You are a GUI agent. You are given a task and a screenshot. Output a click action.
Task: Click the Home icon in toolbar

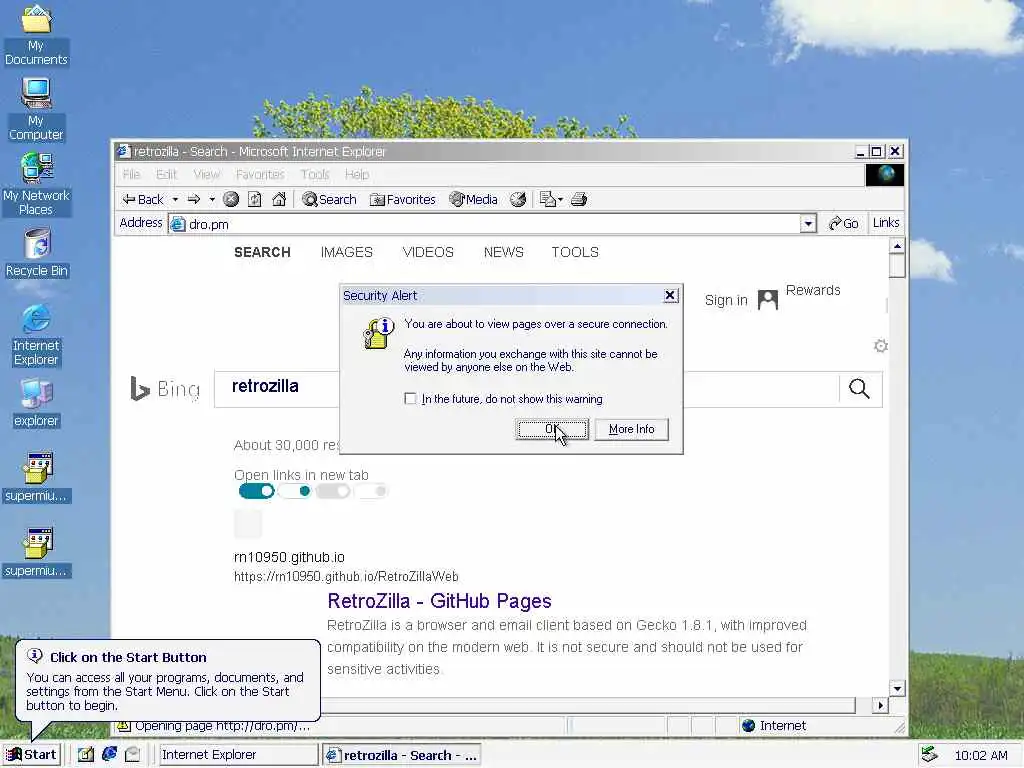(x=279, y=200)
